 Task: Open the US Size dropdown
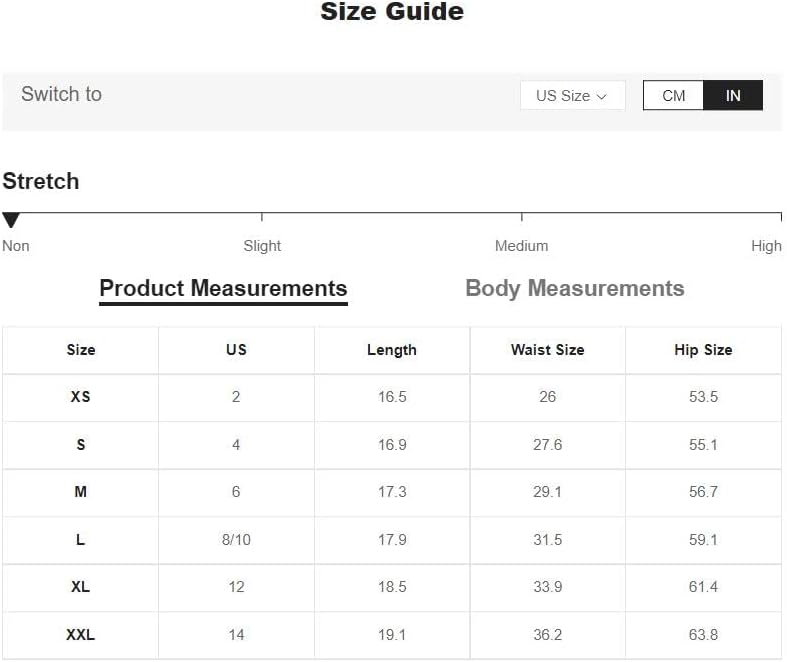(x=572, y=95)
